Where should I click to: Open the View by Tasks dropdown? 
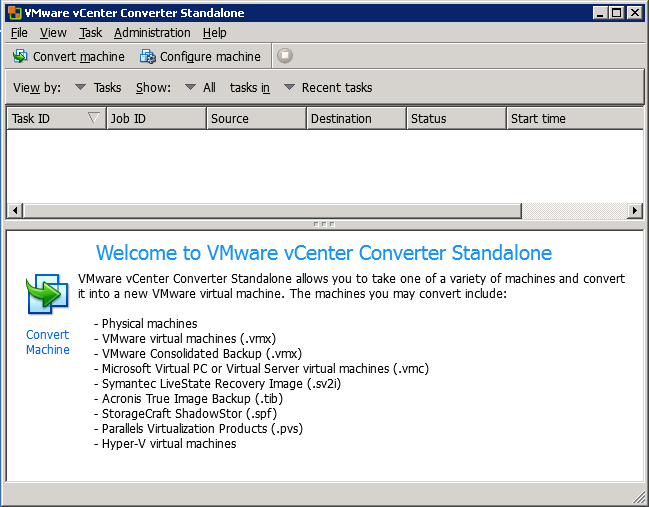pyautogui.click(x=81, y=88)
